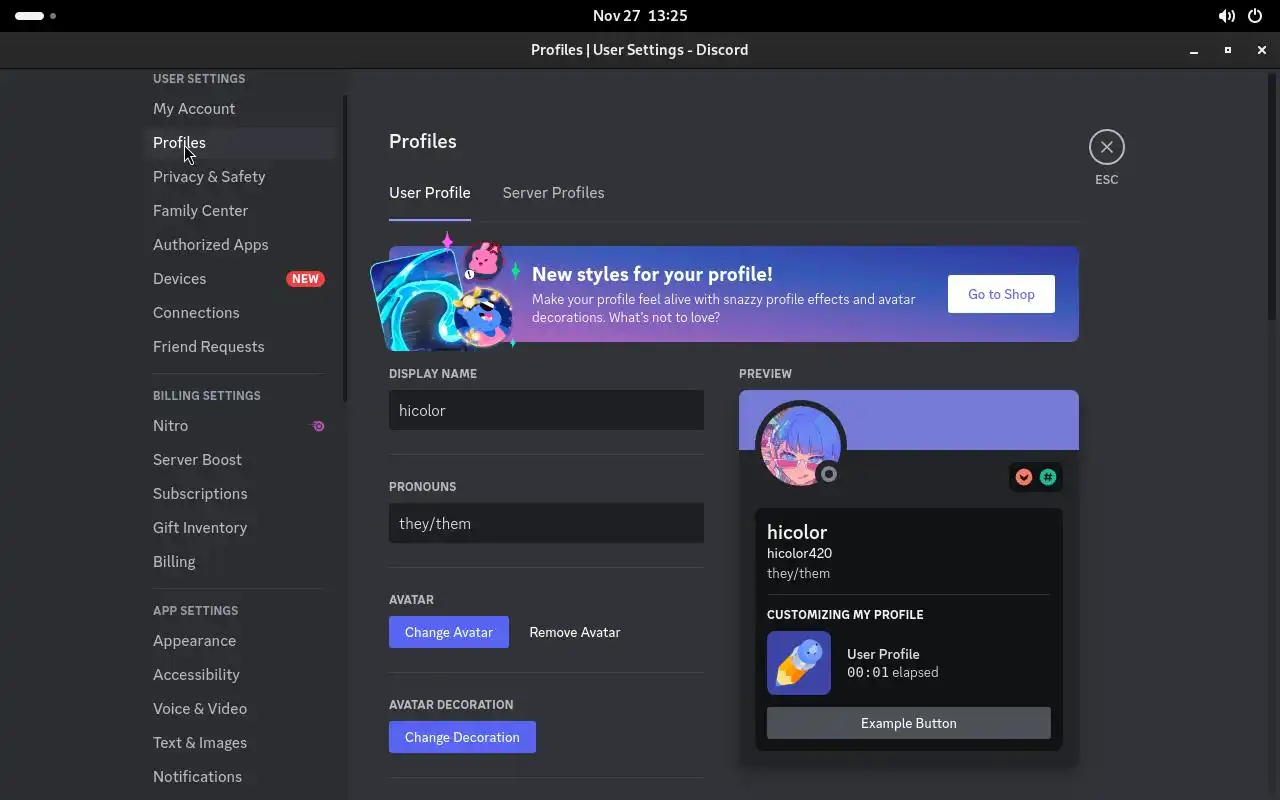The width and height of the screenshot is (1280, 800).
Task: Switch to the User Profile tab
Action: pos(429,193)
